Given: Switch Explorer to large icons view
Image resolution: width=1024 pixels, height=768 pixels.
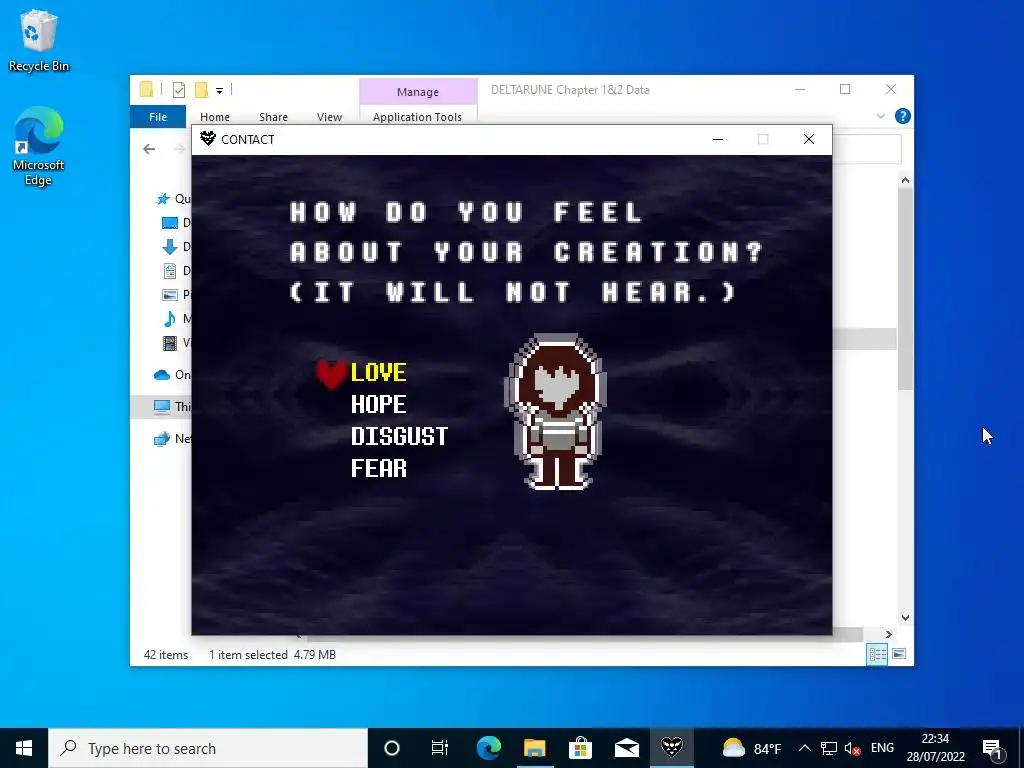Looking at the screenshot, I should pos(899,654).
